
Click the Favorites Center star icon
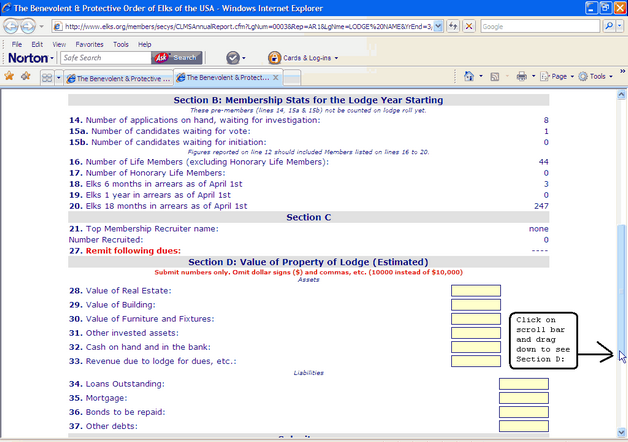point(10,76)
